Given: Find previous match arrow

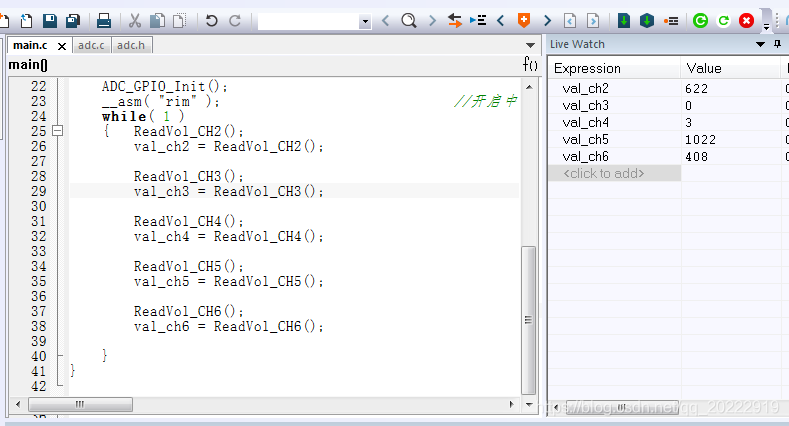Looking at the screenshot, I should (x=385, y=21).
